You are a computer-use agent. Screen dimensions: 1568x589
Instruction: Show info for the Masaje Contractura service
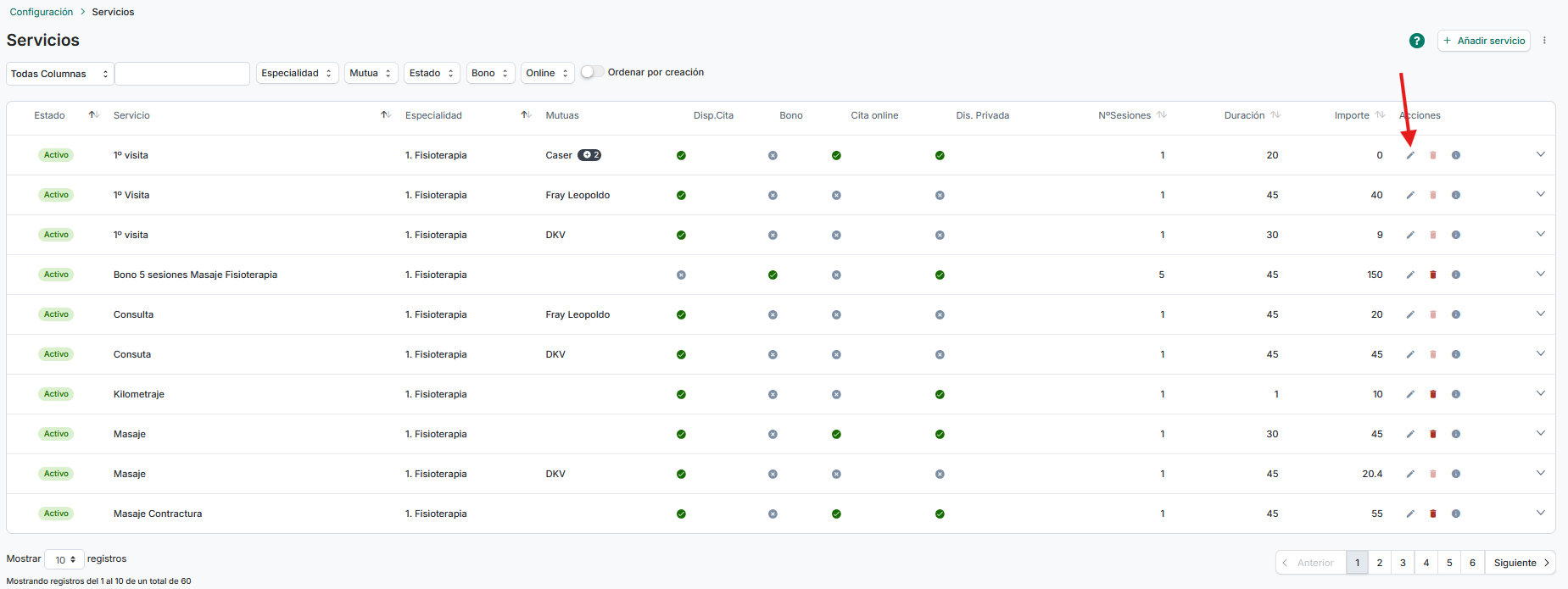(1456, 514)
